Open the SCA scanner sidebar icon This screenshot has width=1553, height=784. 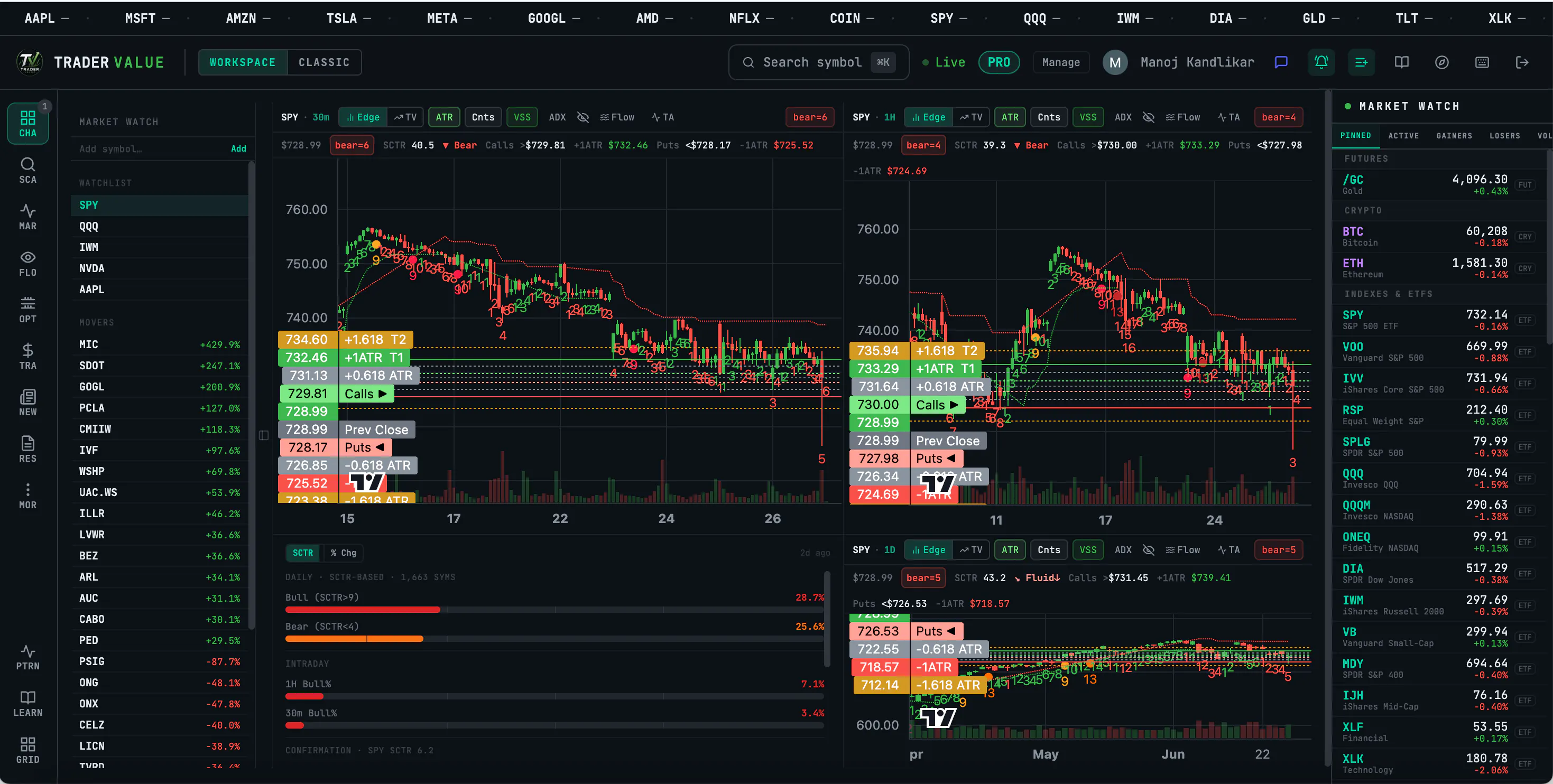[x=27, y=171]
